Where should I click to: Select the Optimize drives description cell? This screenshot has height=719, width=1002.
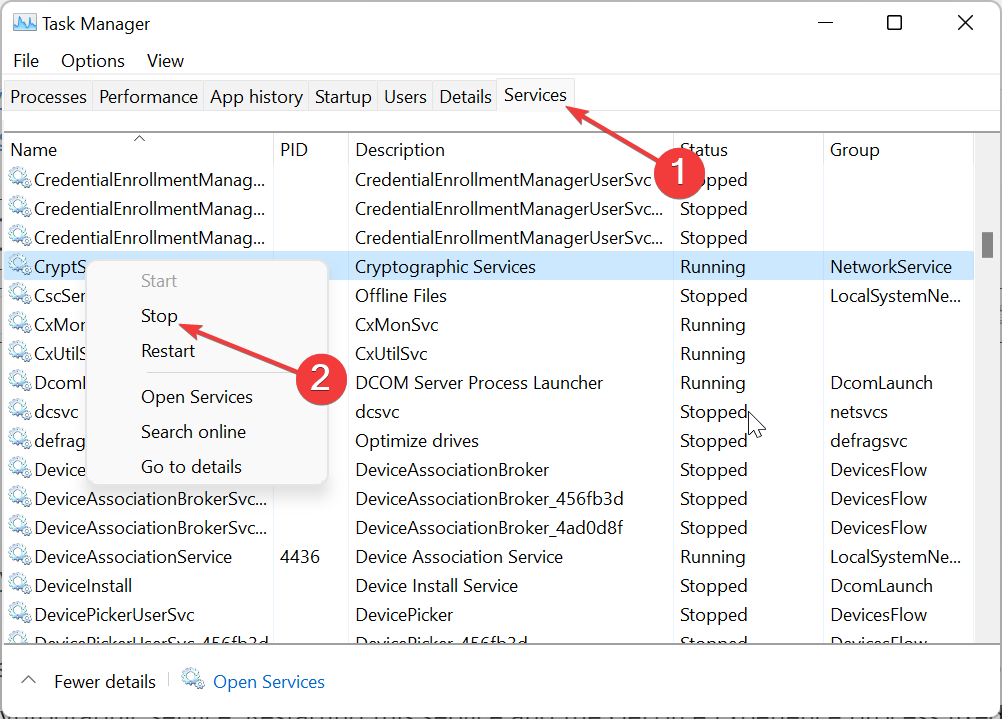coord(417,441)
